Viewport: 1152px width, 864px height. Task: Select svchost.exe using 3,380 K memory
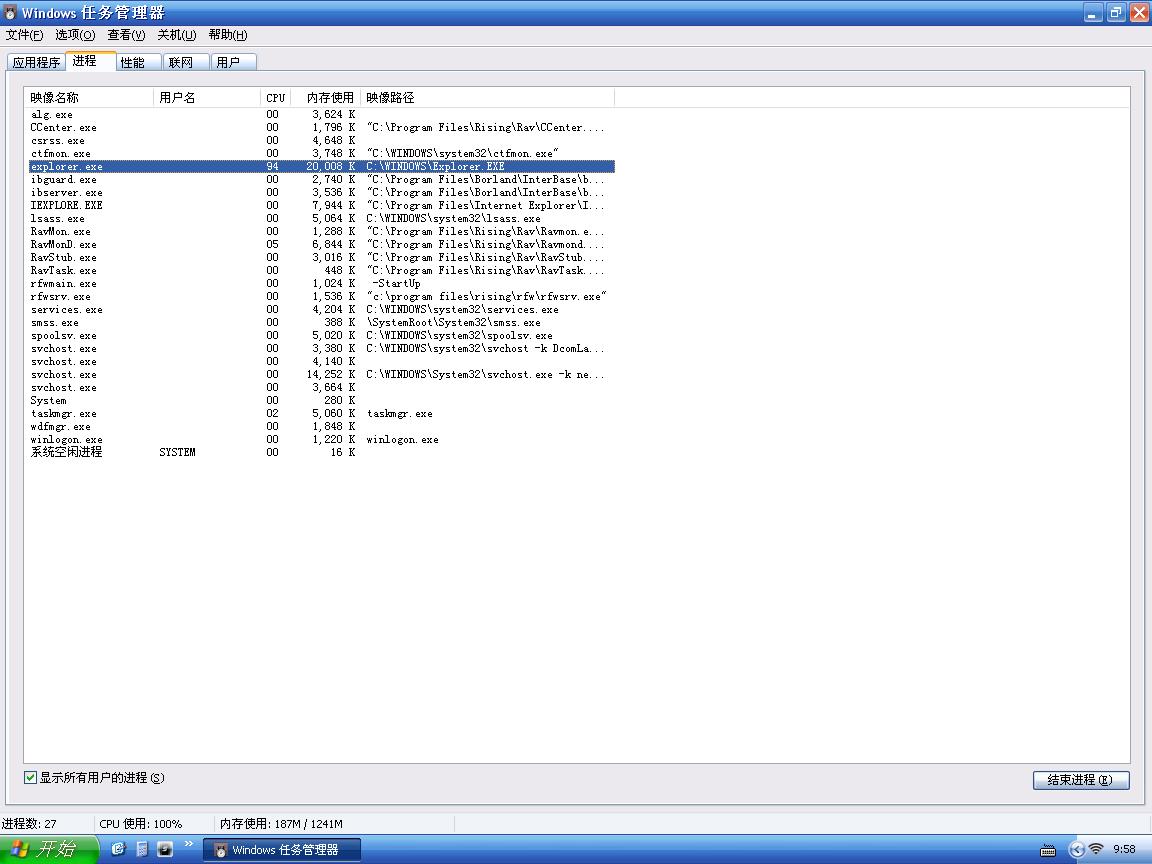tap(322, 348)
